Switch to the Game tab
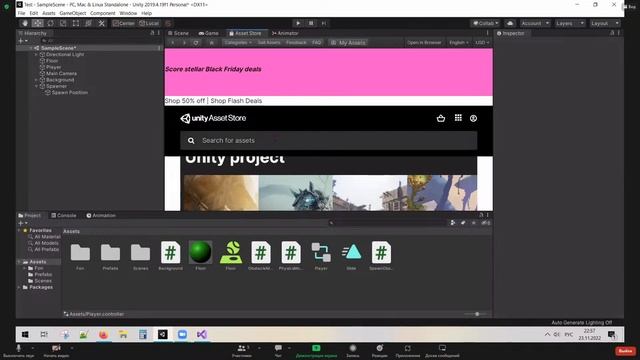This screenshot has width=640, height=360. tap(209, 33)
